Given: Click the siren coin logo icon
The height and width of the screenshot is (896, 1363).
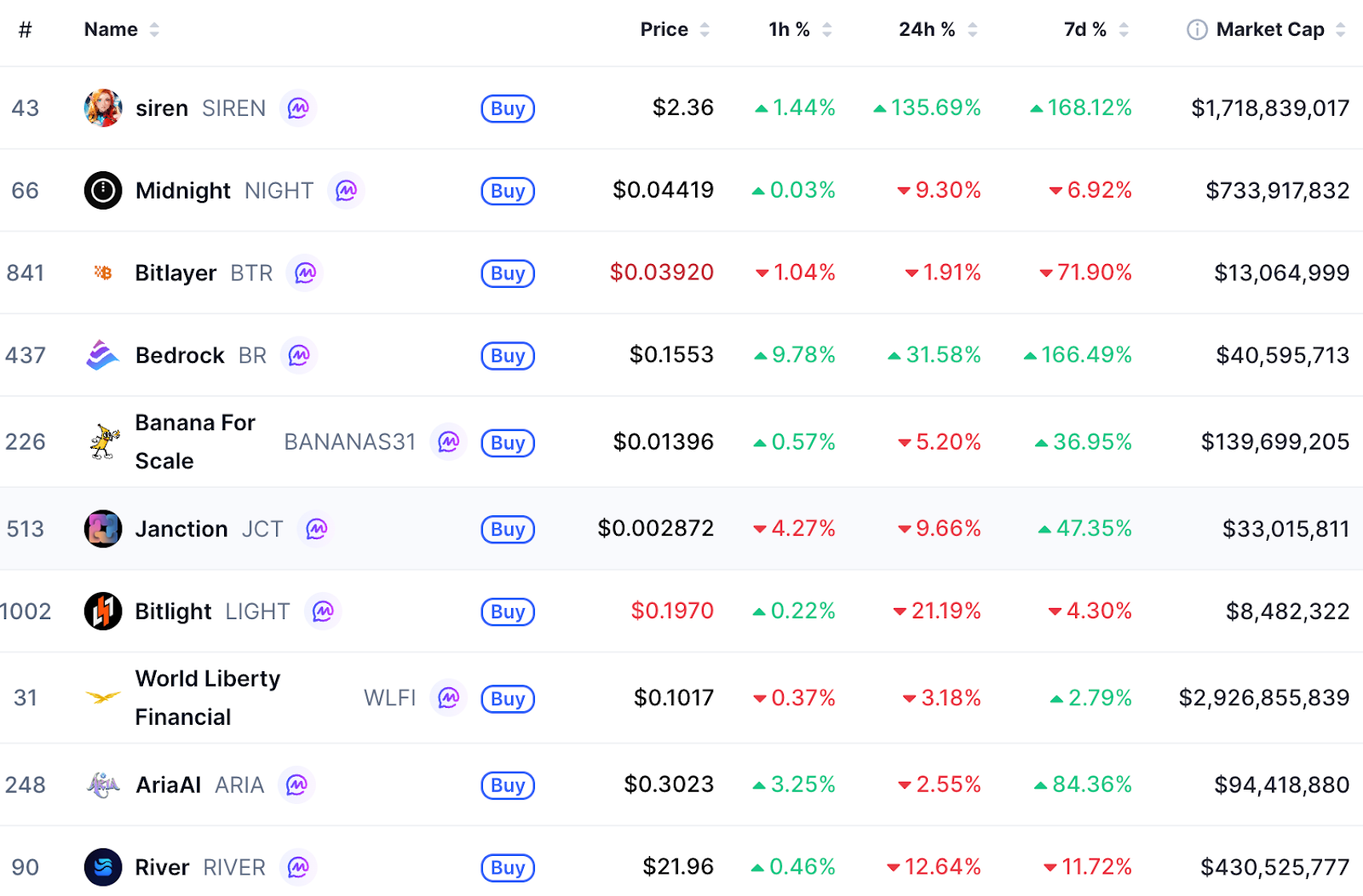Looking at the screenshot, I should point(103,108).
